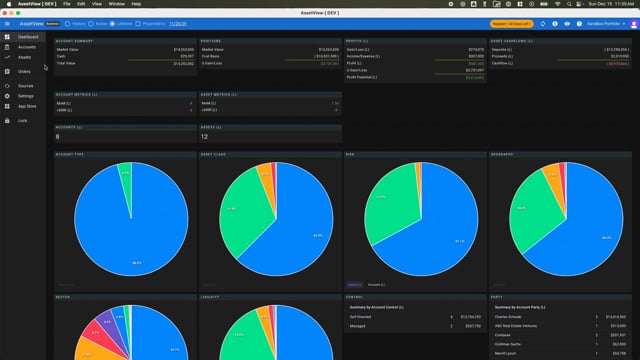This screenshot has width=640, height=360.
Task: Select the History radio button
Action: (67, 24)
